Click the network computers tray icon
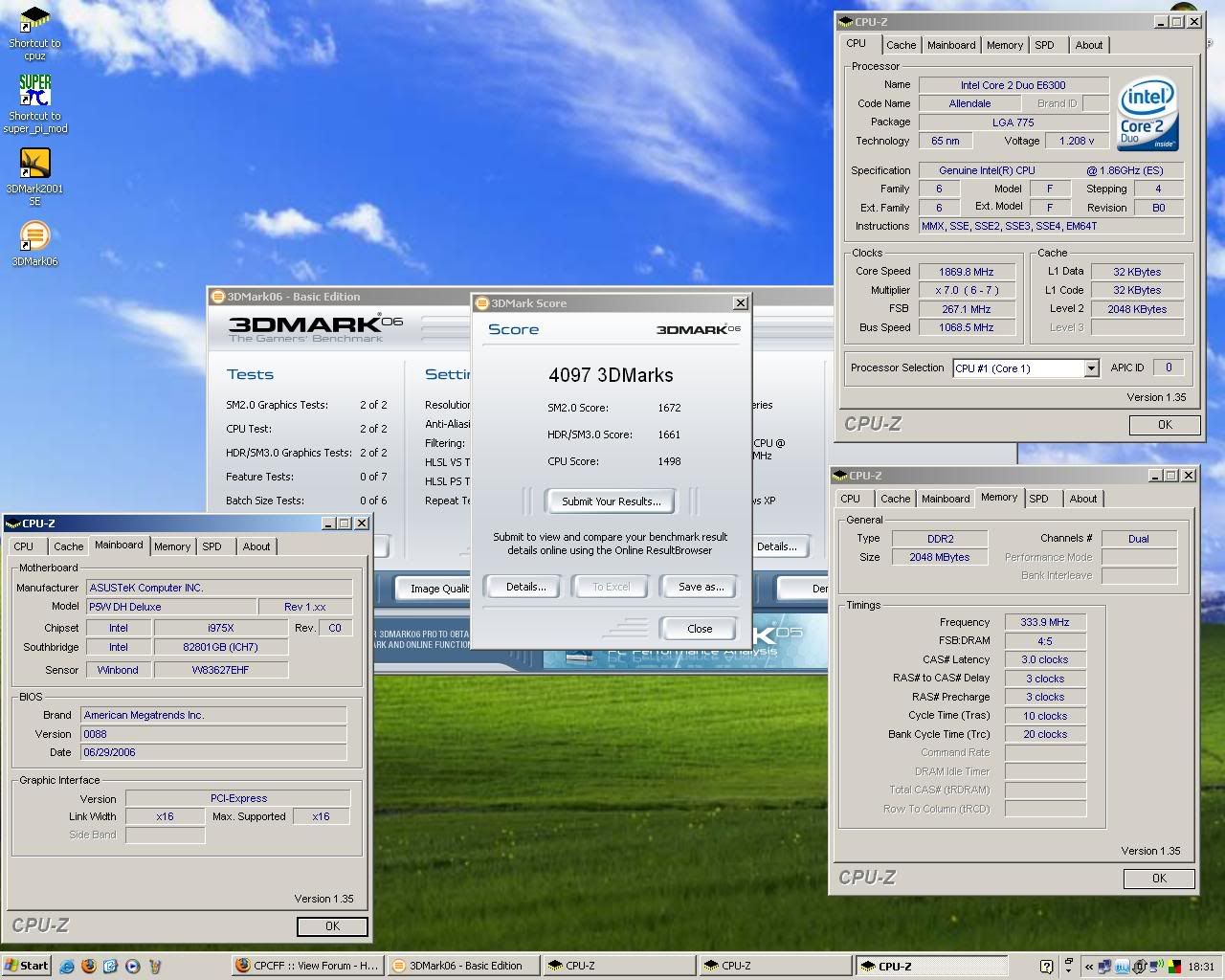The height and width of the screenshot is (980, 1225). tap(1106, 966)
